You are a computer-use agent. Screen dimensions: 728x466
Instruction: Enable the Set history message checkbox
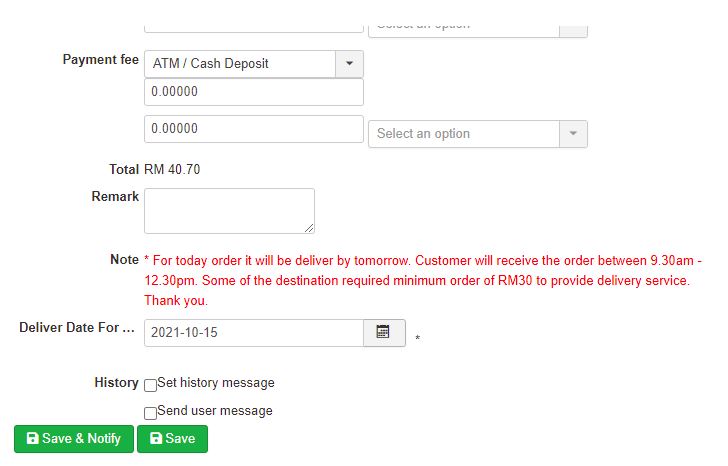pyautogui.click(x=150, y=385)
